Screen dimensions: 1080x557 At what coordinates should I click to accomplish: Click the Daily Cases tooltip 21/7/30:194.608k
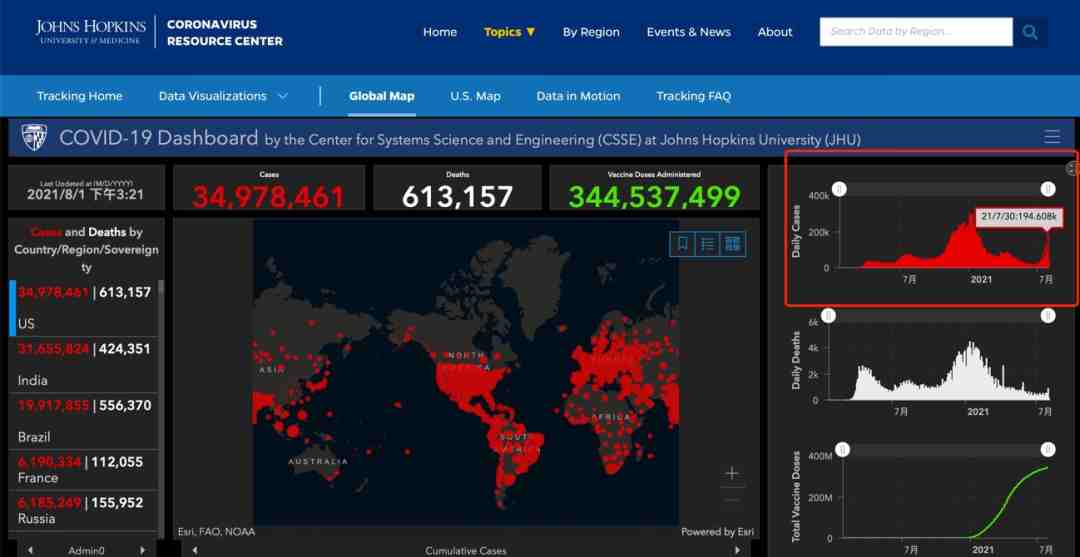1020,216
